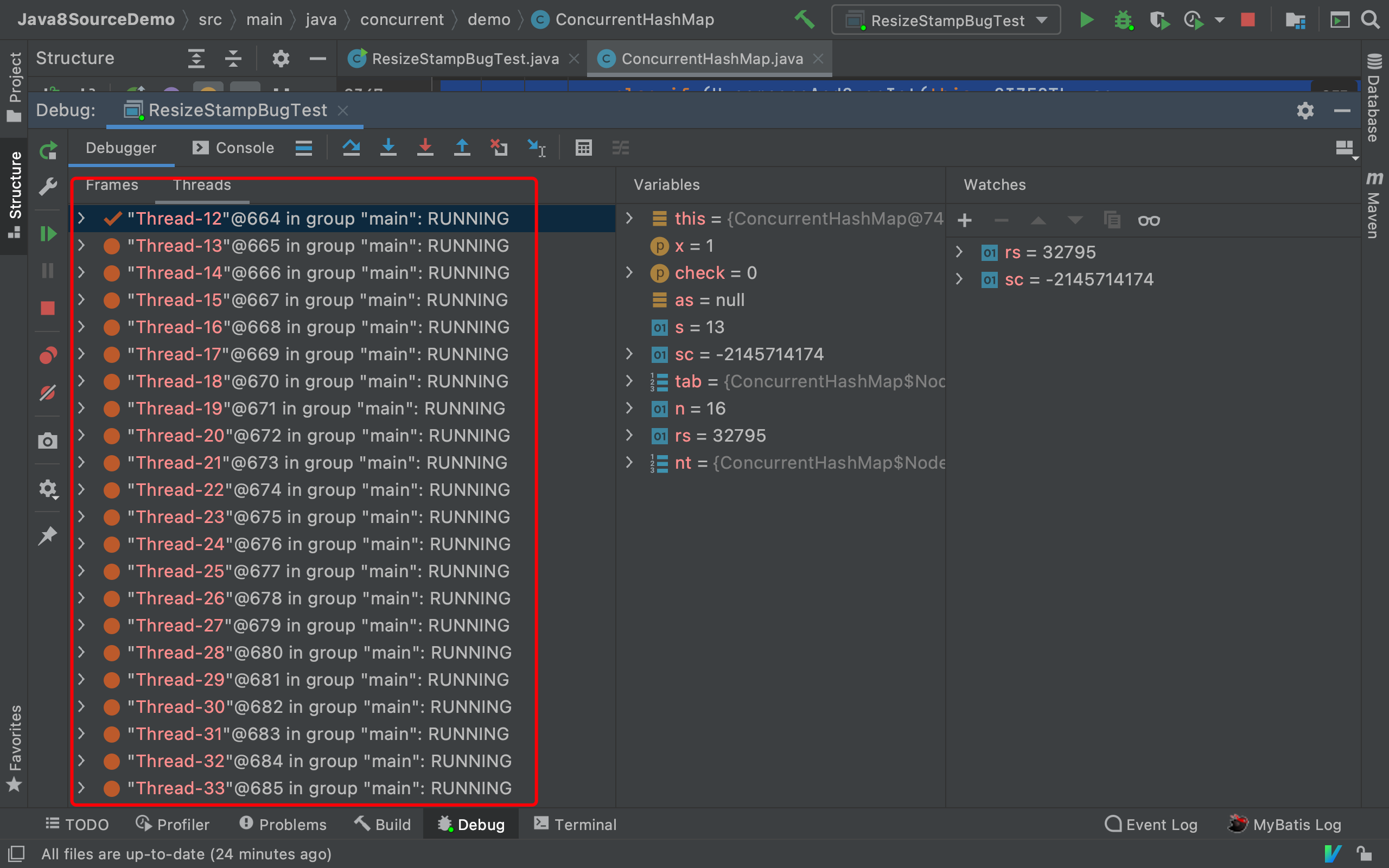Expand 'this' variable node

coord(629,218)
